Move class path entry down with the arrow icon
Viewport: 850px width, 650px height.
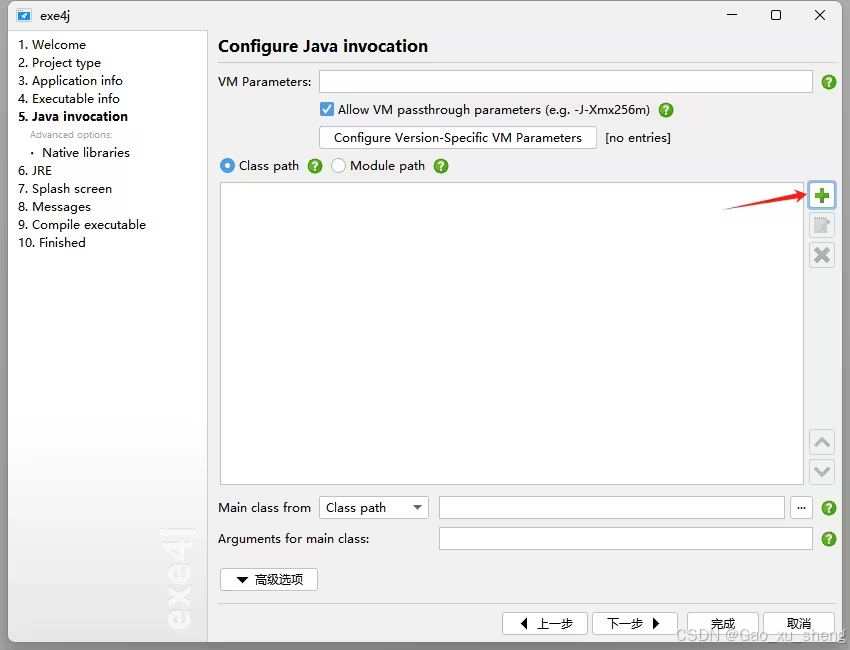click(822, 471)
